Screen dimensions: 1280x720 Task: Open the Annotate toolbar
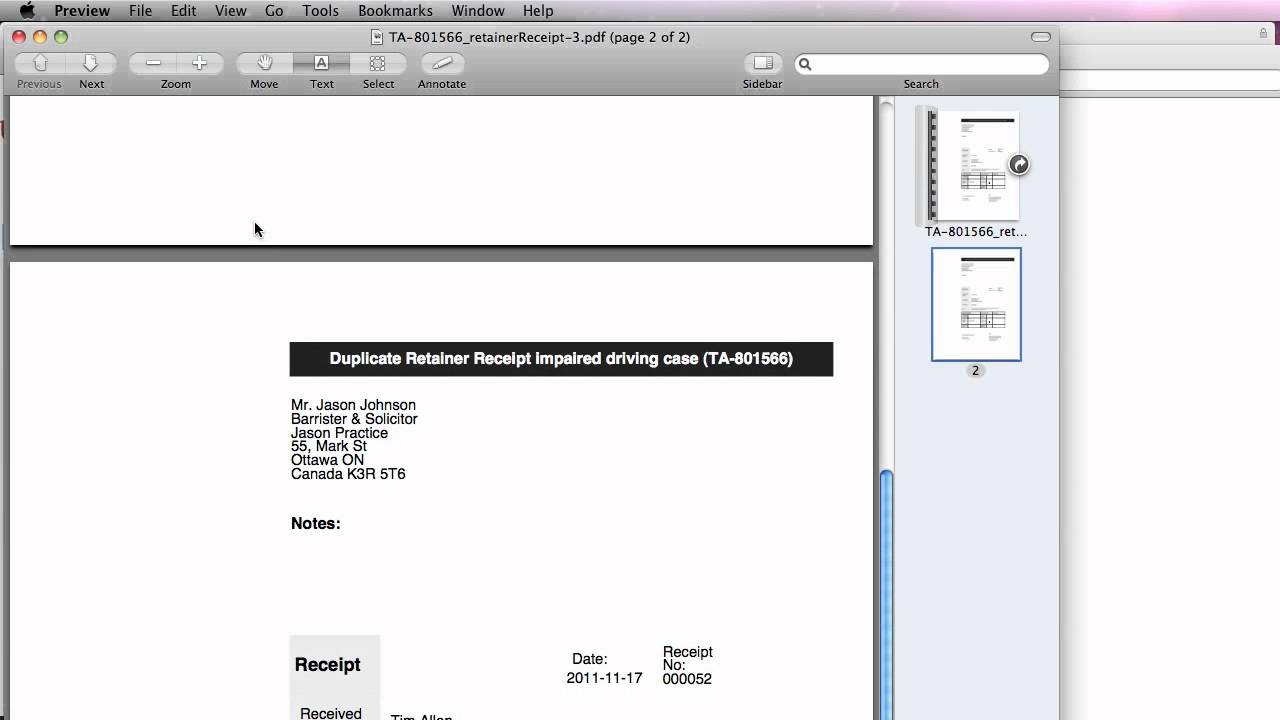pyautogui.click(x=442, y=63)
